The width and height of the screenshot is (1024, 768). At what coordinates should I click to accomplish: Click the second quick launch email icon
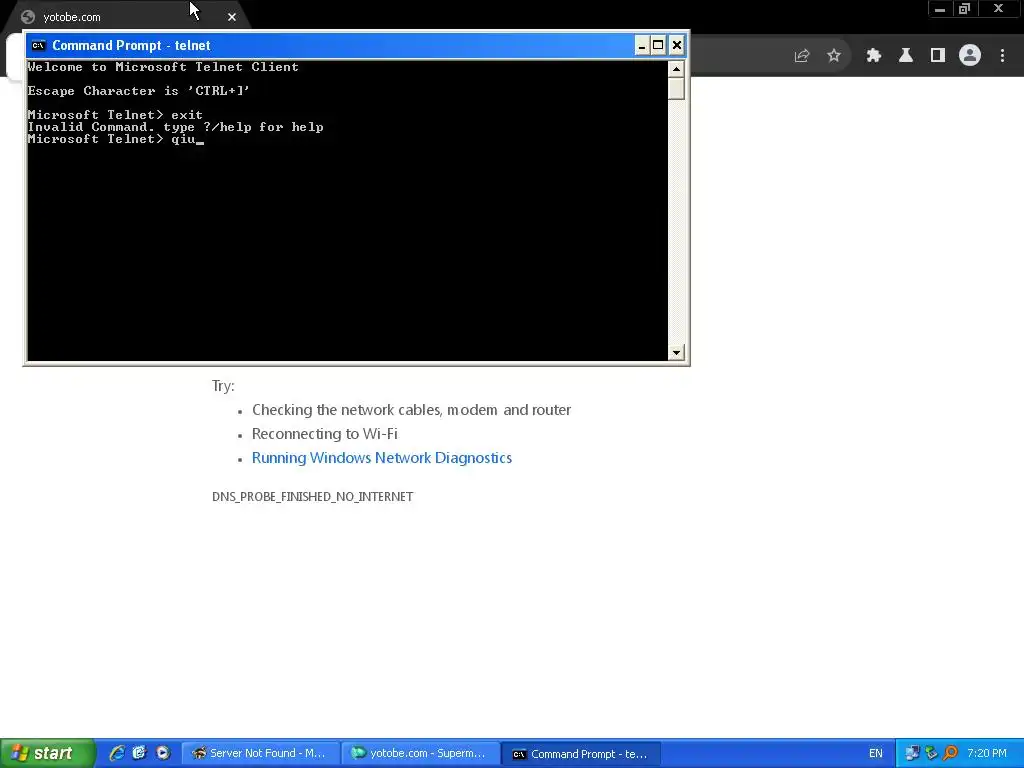point(139,753)
